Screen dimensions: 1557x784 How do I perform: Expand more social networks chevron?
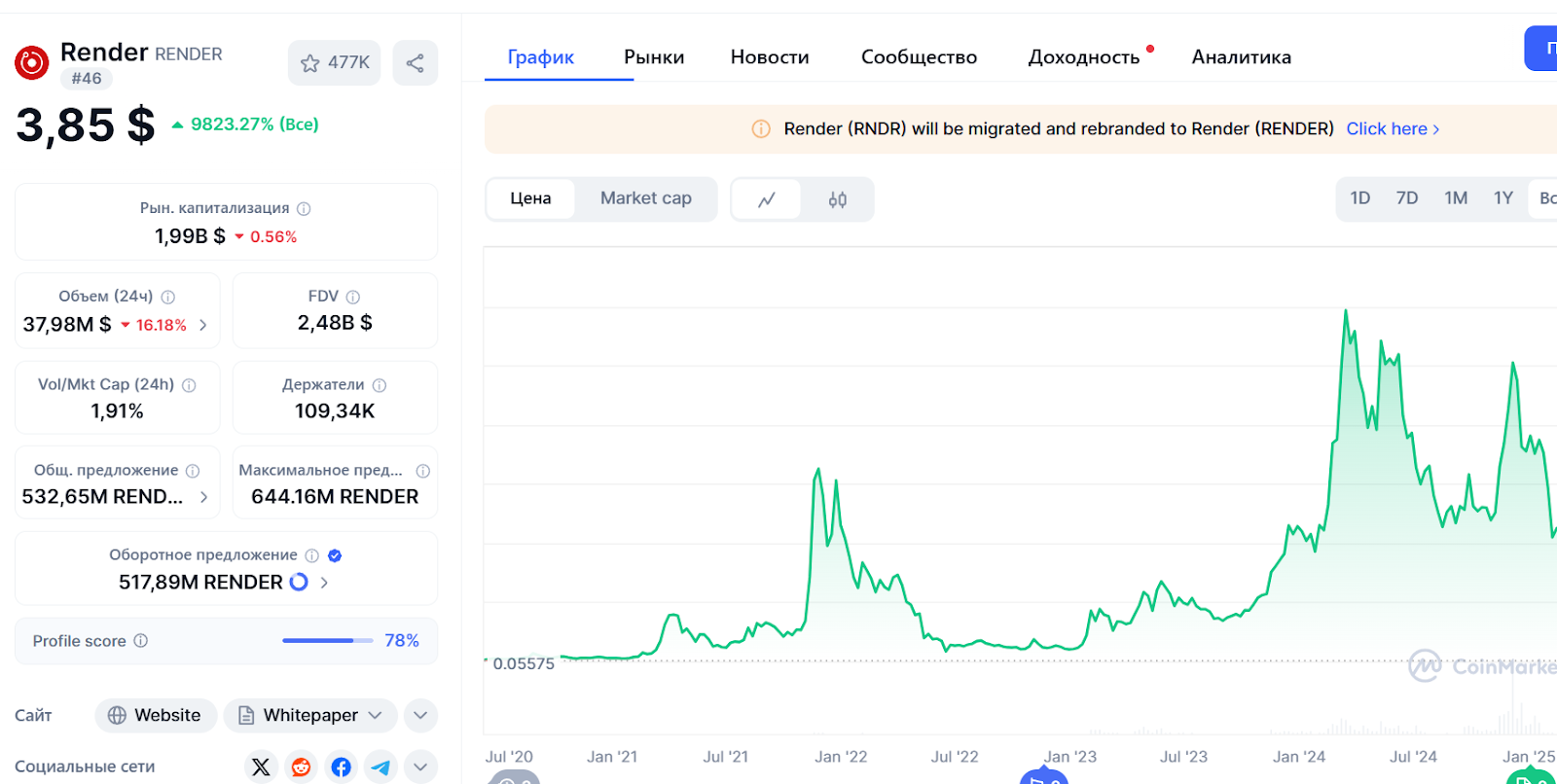tap(420, 766)
